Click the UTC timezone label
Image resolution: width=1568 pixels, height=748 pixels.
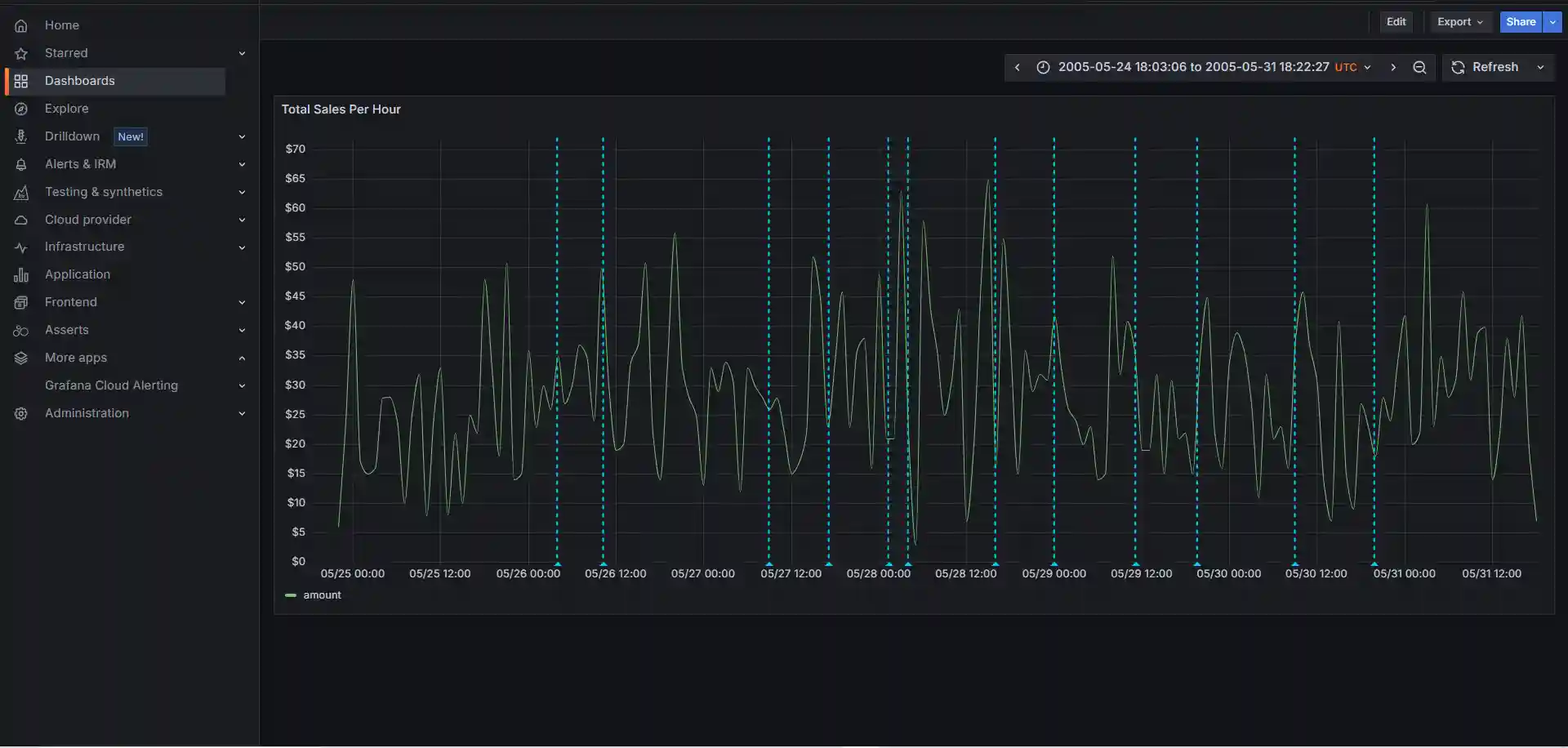point(1346,67)
